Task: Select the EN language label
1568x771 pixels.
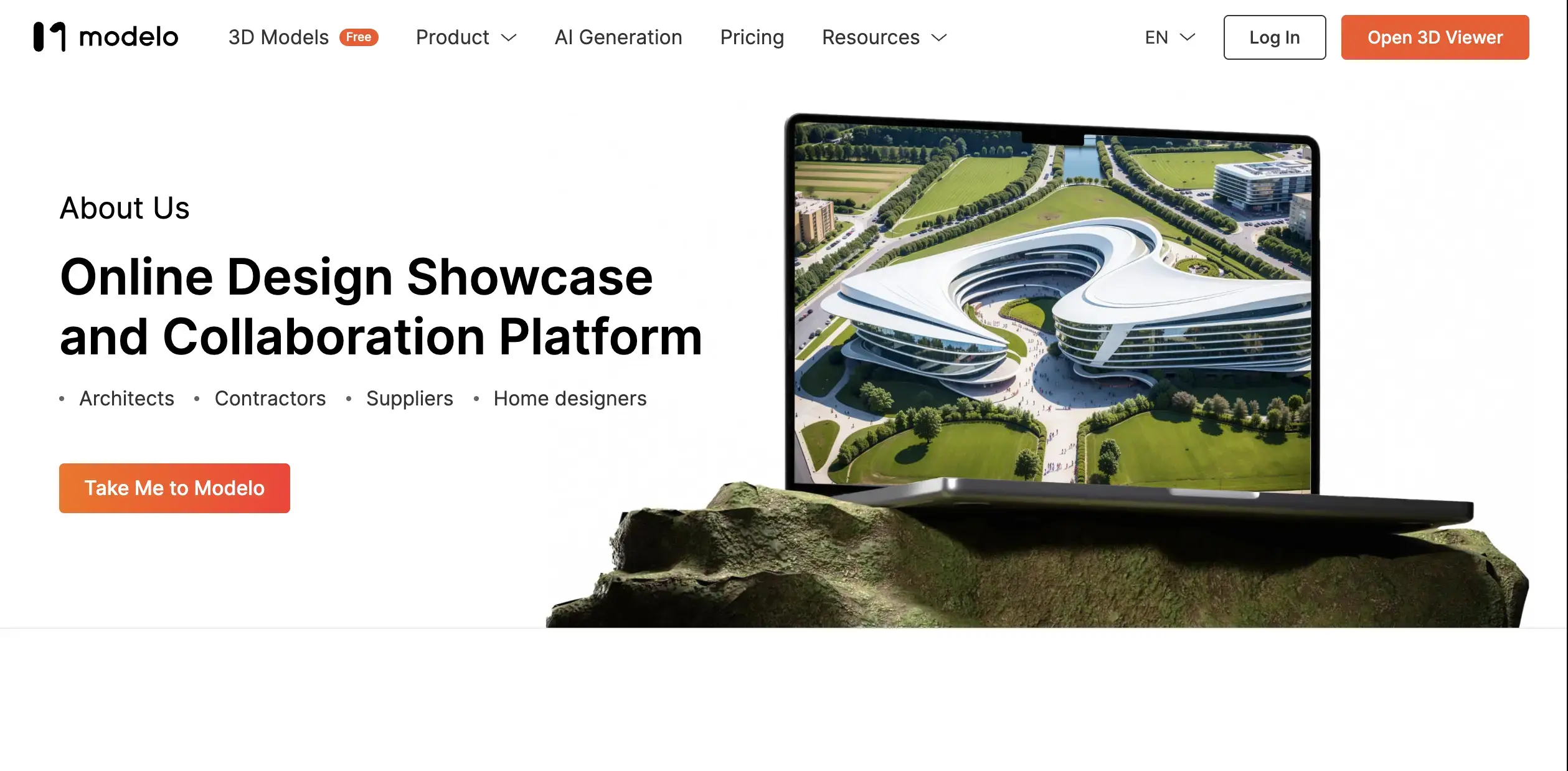Action: [1156, 37]
